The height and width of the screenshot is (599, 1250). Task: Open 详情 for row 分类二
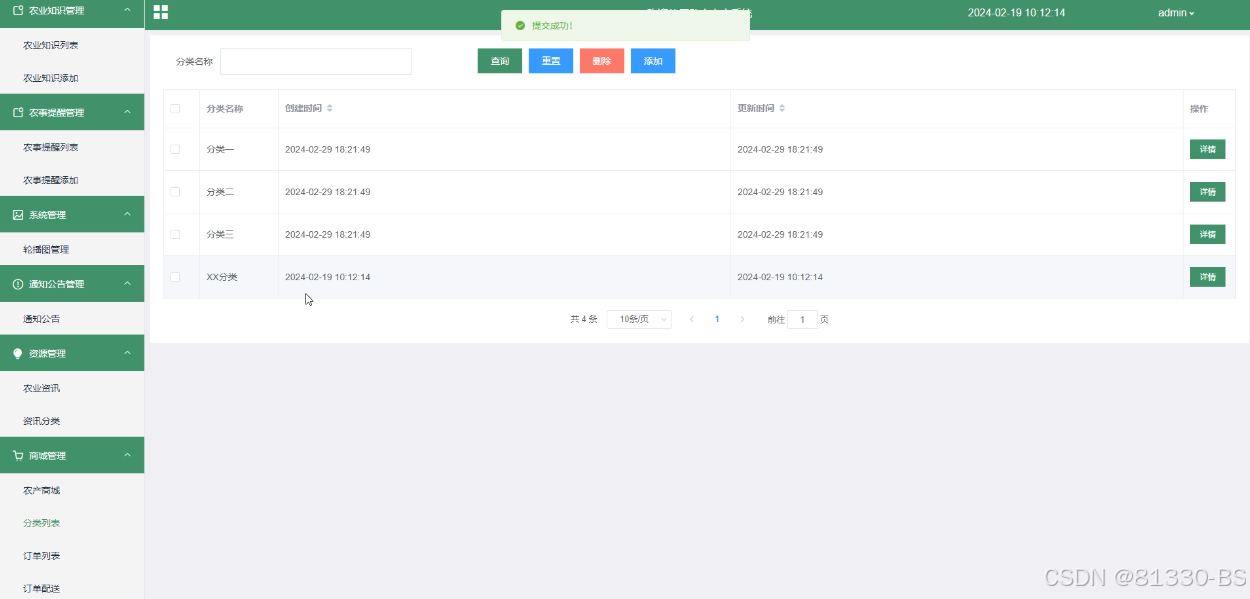(1207, 191)
